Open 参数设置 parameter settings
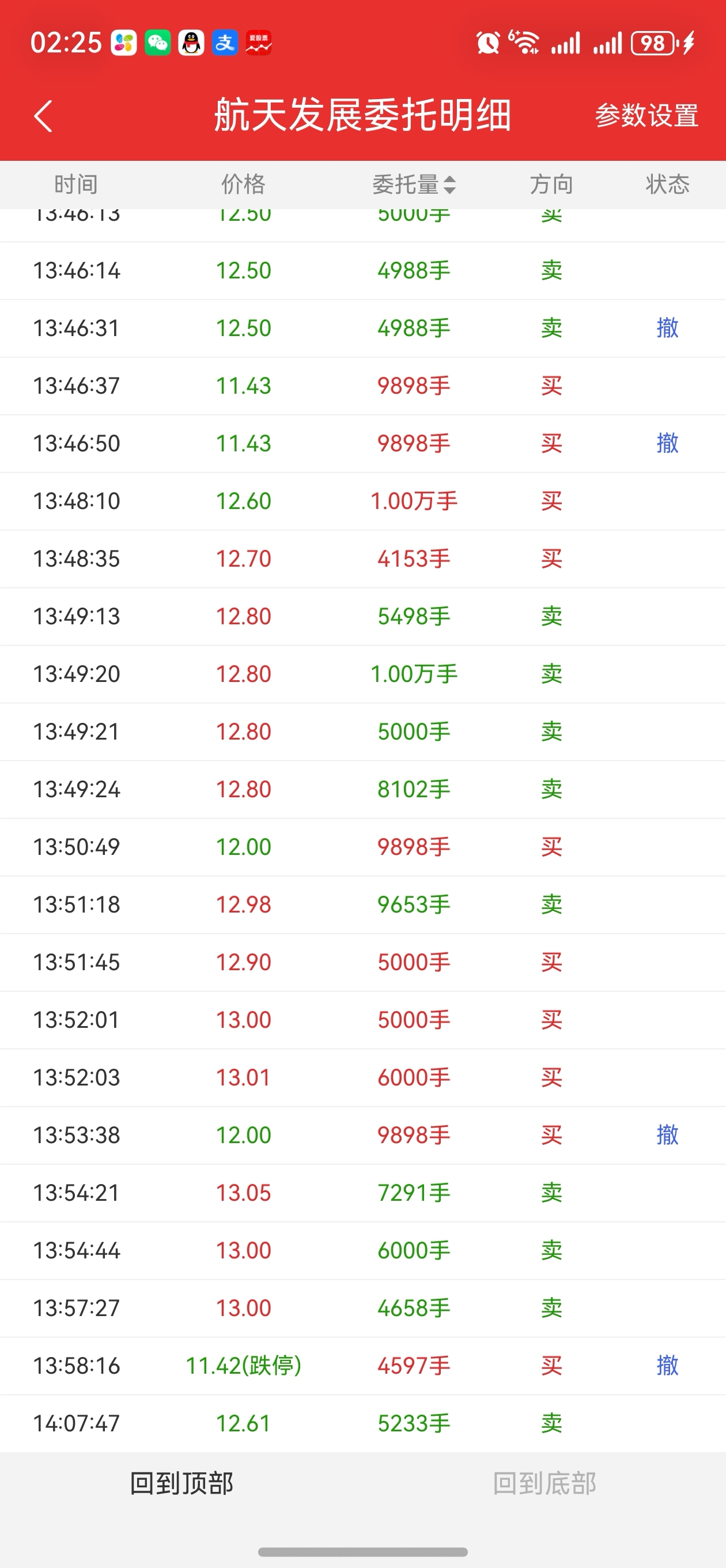This screenshot has height=1568, width=726. pyautogui.click(x=646, y=116)
